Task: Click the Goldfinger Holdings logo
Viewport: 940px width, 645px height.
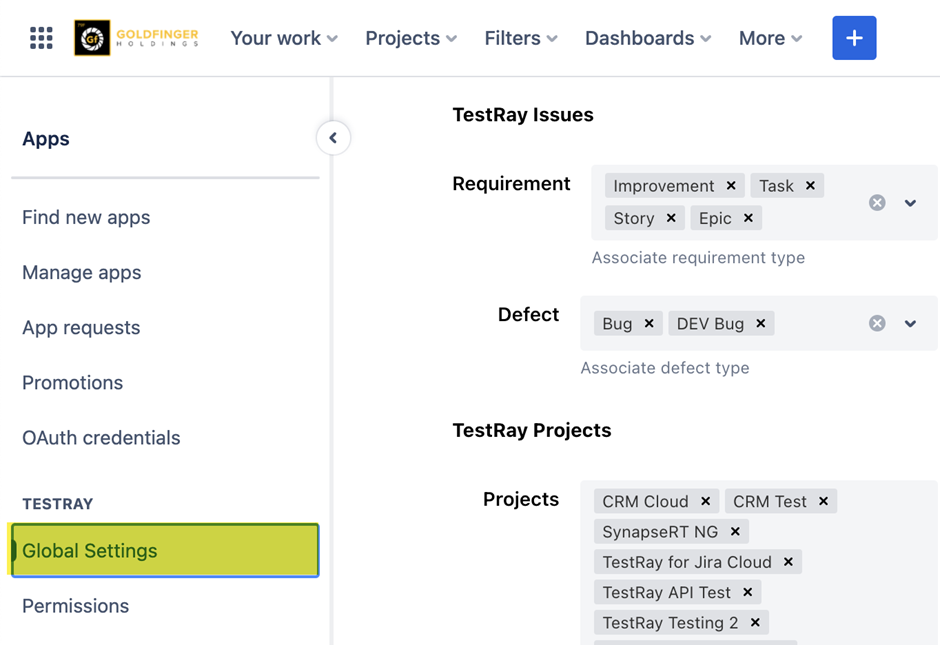Action: pos(137,38)
